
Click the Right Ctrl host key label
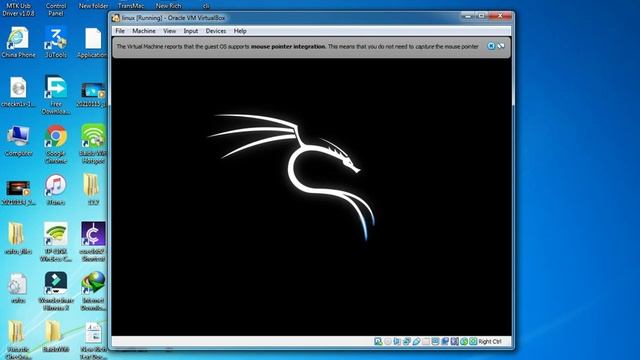coord(490,342)
